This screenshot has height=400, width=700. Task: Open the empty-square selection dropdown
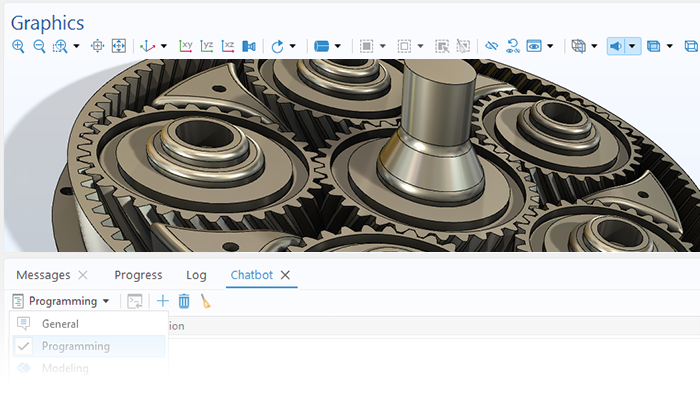tap(420, 46)
